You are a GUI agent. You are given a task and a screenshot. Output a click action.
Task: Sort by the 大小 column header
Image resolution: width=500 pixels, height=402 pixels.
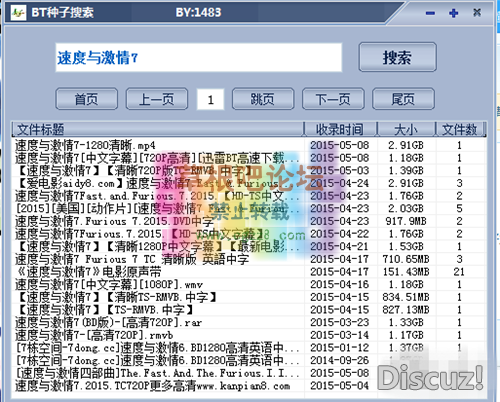(x=406, y=129)
